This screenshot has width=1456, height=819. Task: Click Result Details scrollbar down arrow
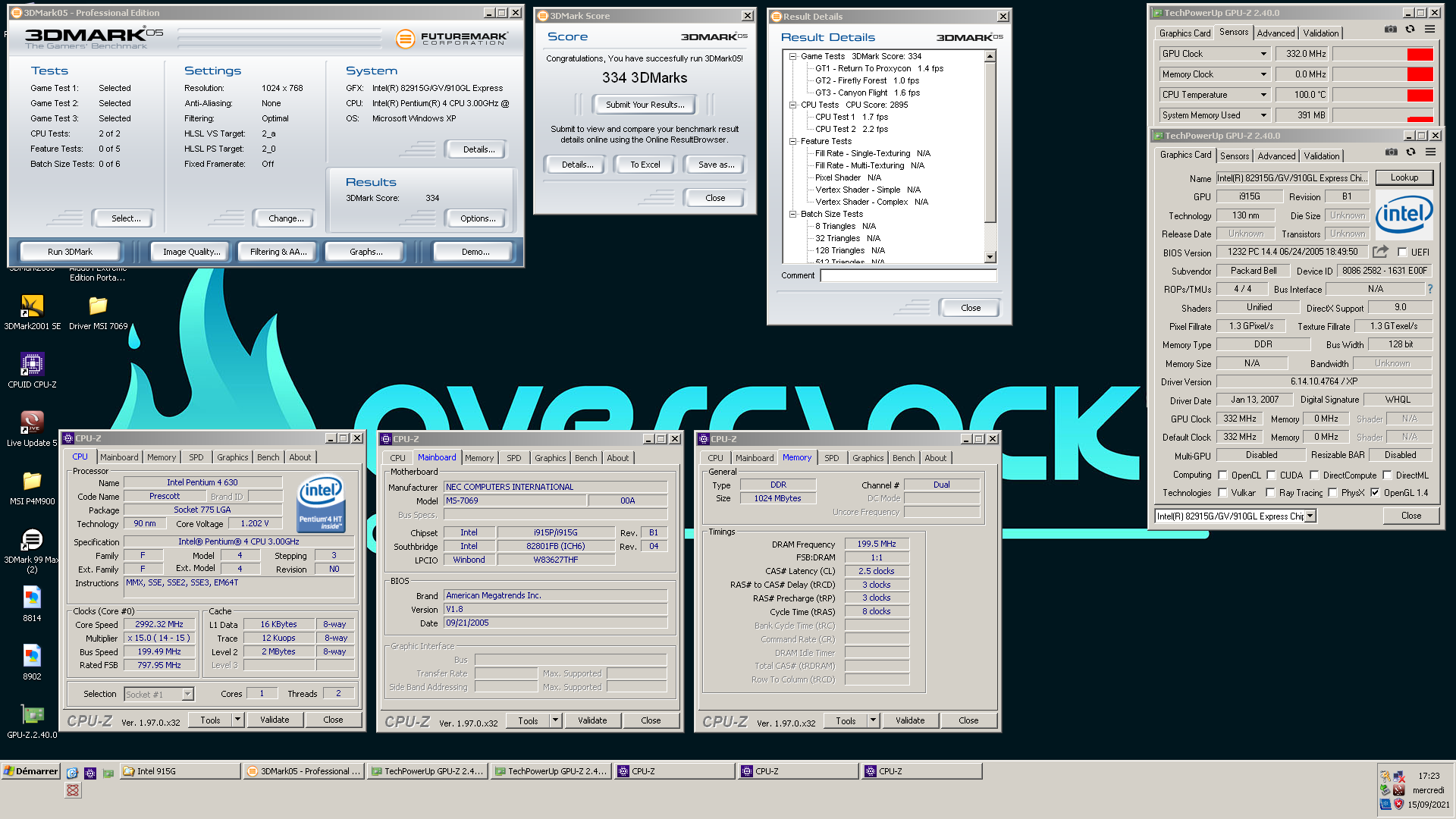pos(990,257)
